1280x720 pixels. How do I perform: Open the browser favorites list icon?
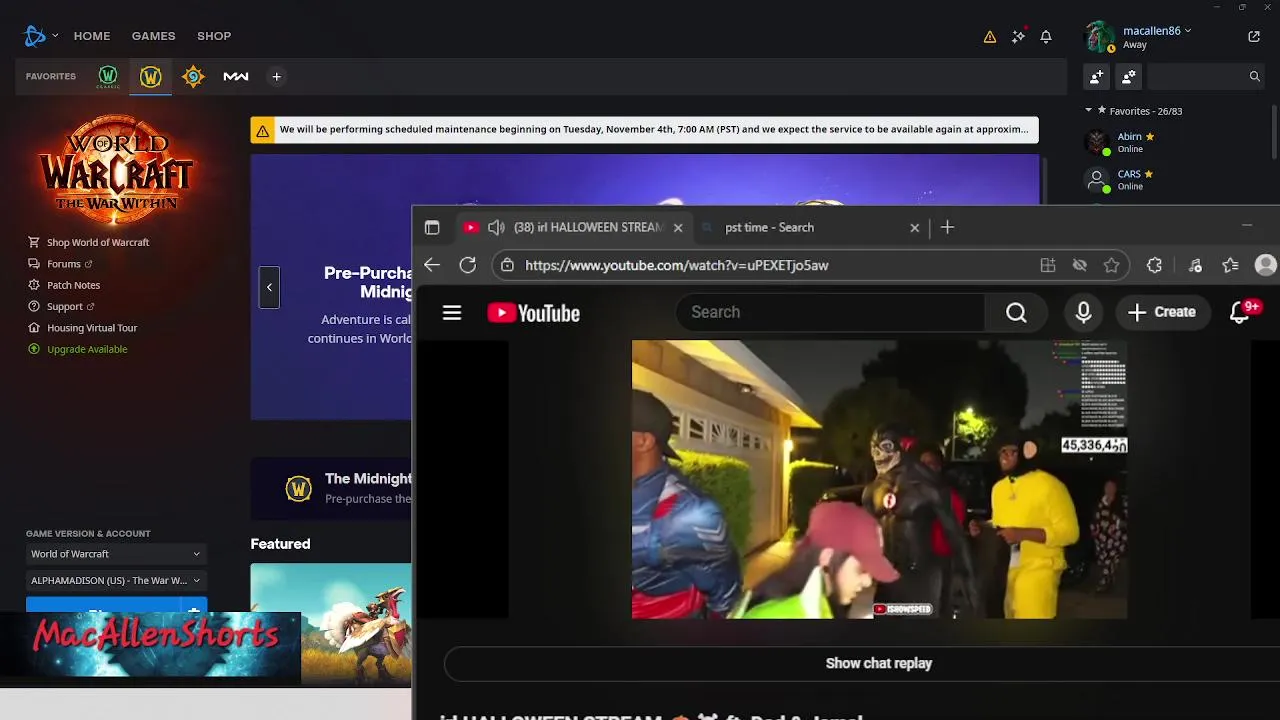[x=1230, y=265]
